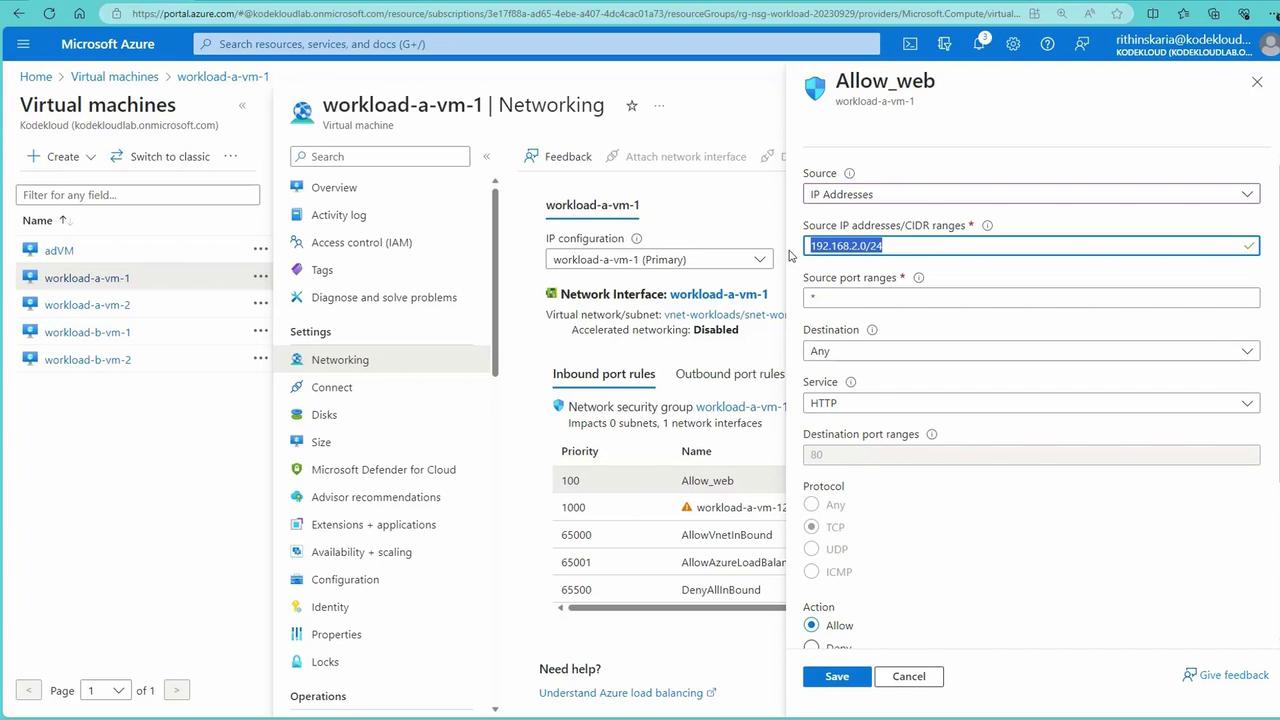
Task: Sort the VM list by Name
Action: tap(47, 220)
